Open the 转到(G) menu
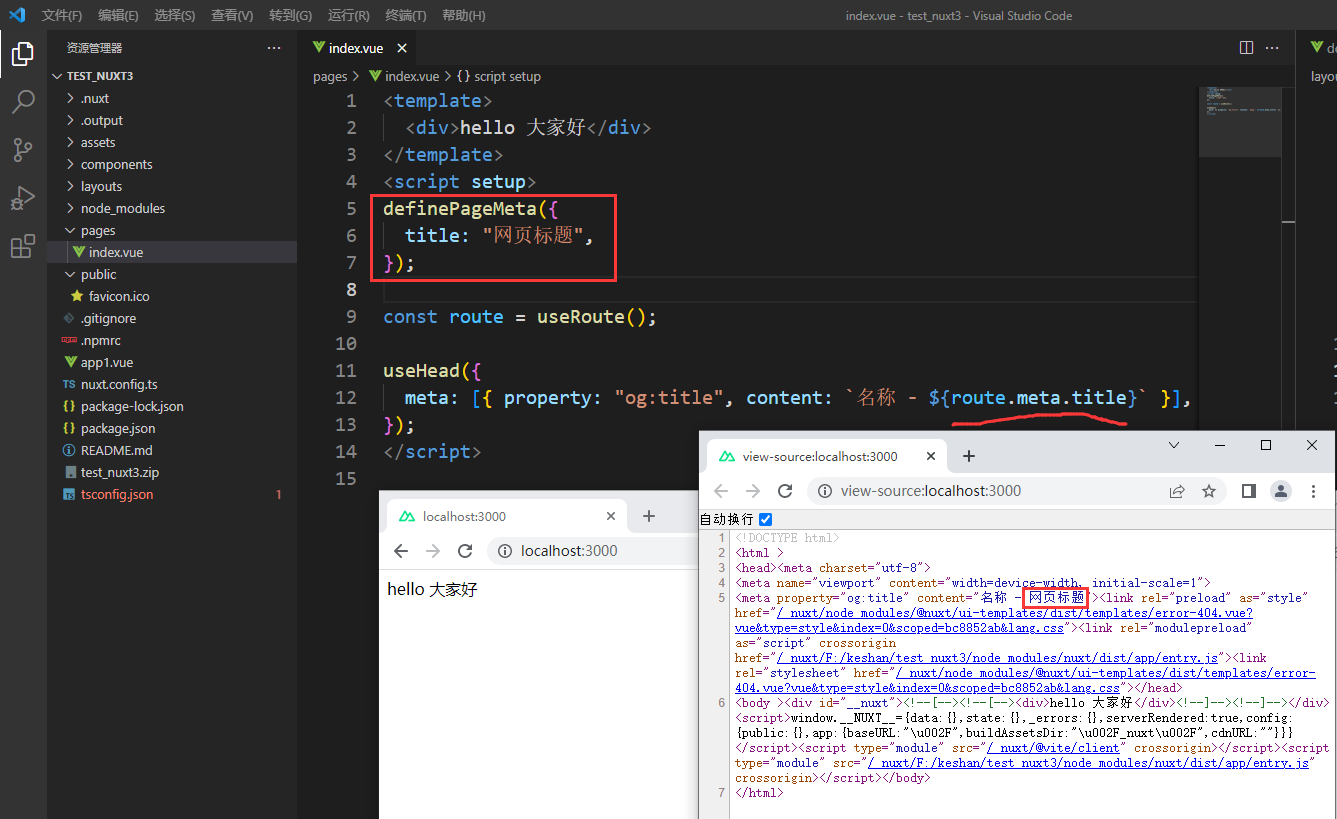The width and height of the screenshot is (1337, 819). pyautogui.click(x=291, y=15)
